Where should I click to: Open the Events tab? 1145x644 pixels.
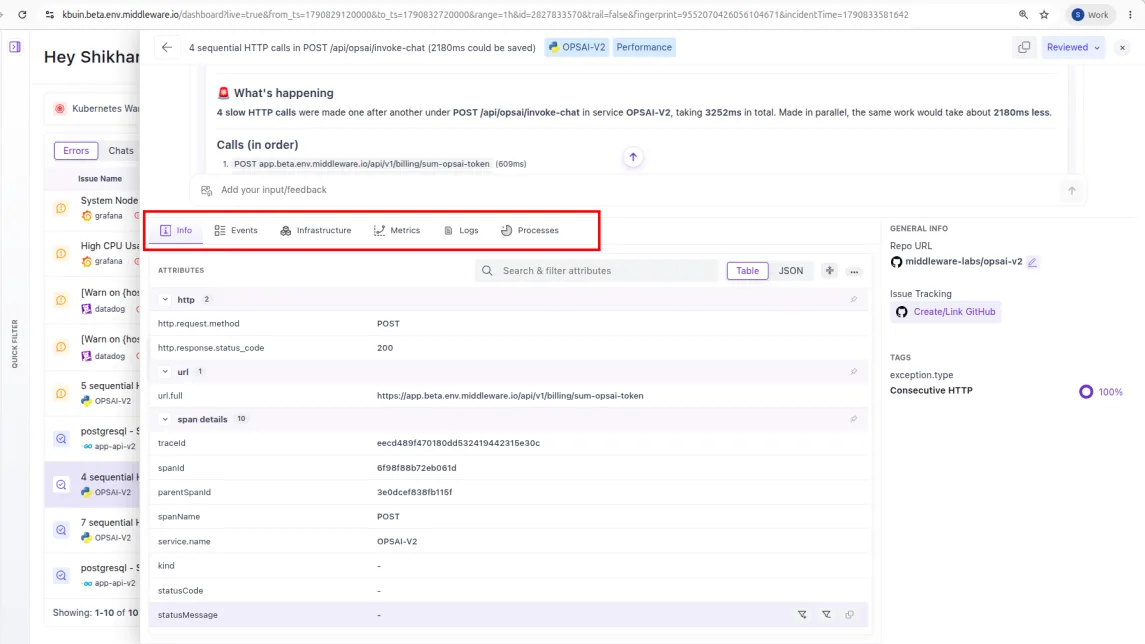pyautogui.click(x=236, y=230)
